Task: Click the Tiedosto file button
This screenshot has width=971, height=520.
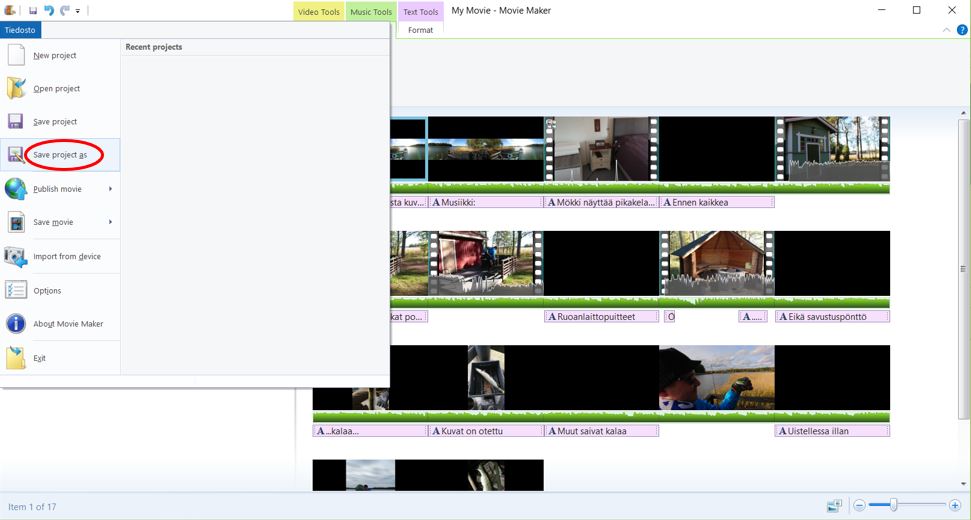Action: (x=21, y=30)
